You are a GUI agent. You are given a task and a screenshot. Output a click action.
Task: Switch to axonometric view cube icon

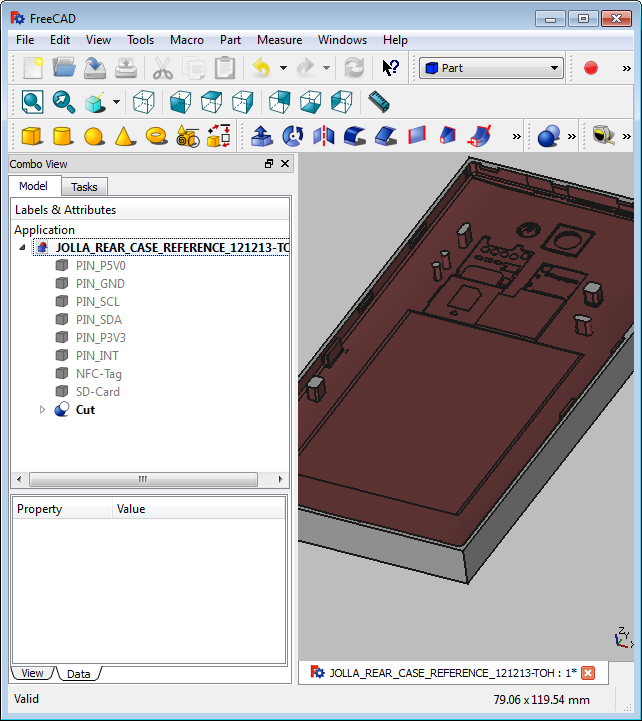[x=143, y=102]
